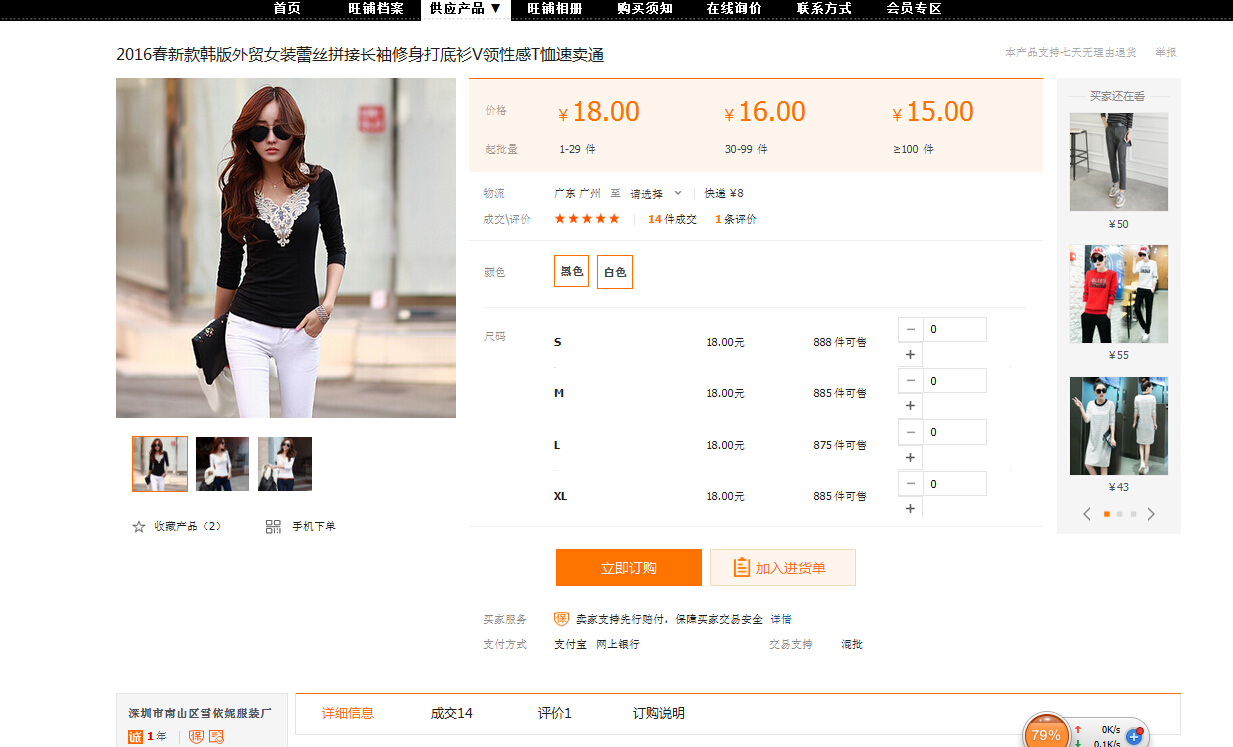
Task: Click the size L quantity input field
Action: pos(954,432)
